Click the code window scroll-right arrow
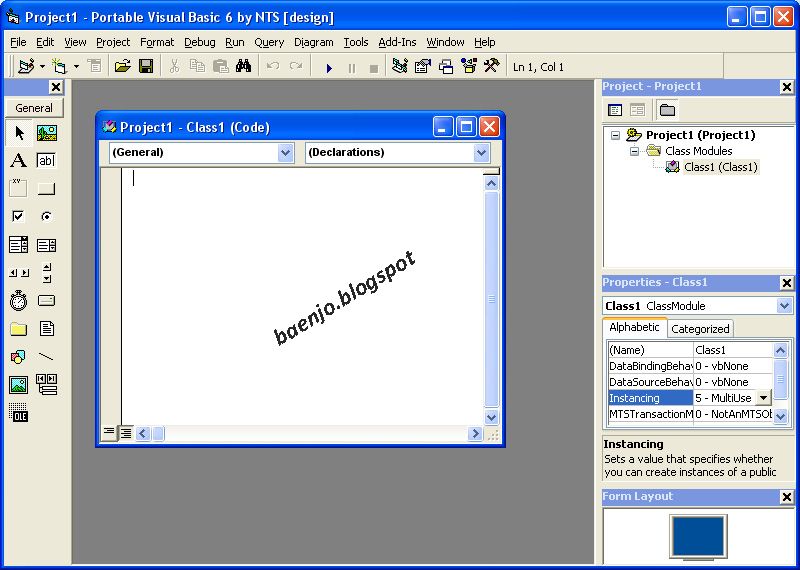 [475, 434]
